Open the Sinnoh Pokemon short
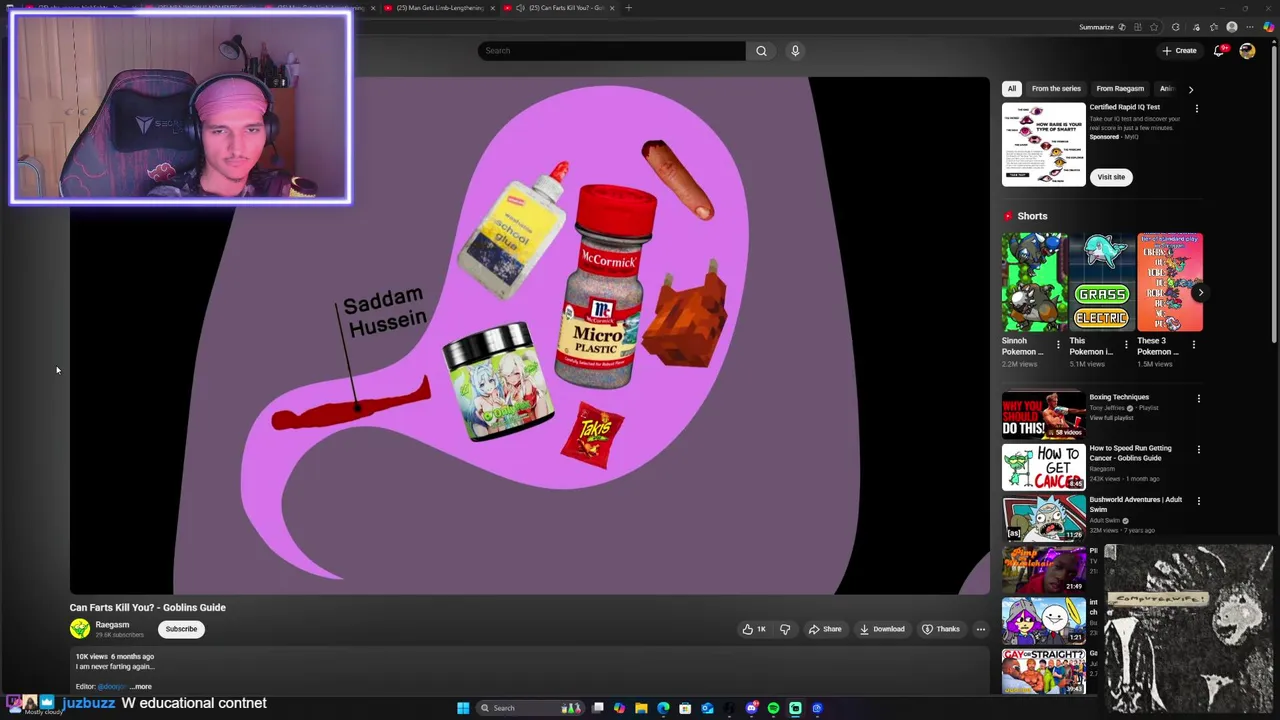 coord(1034,282)
